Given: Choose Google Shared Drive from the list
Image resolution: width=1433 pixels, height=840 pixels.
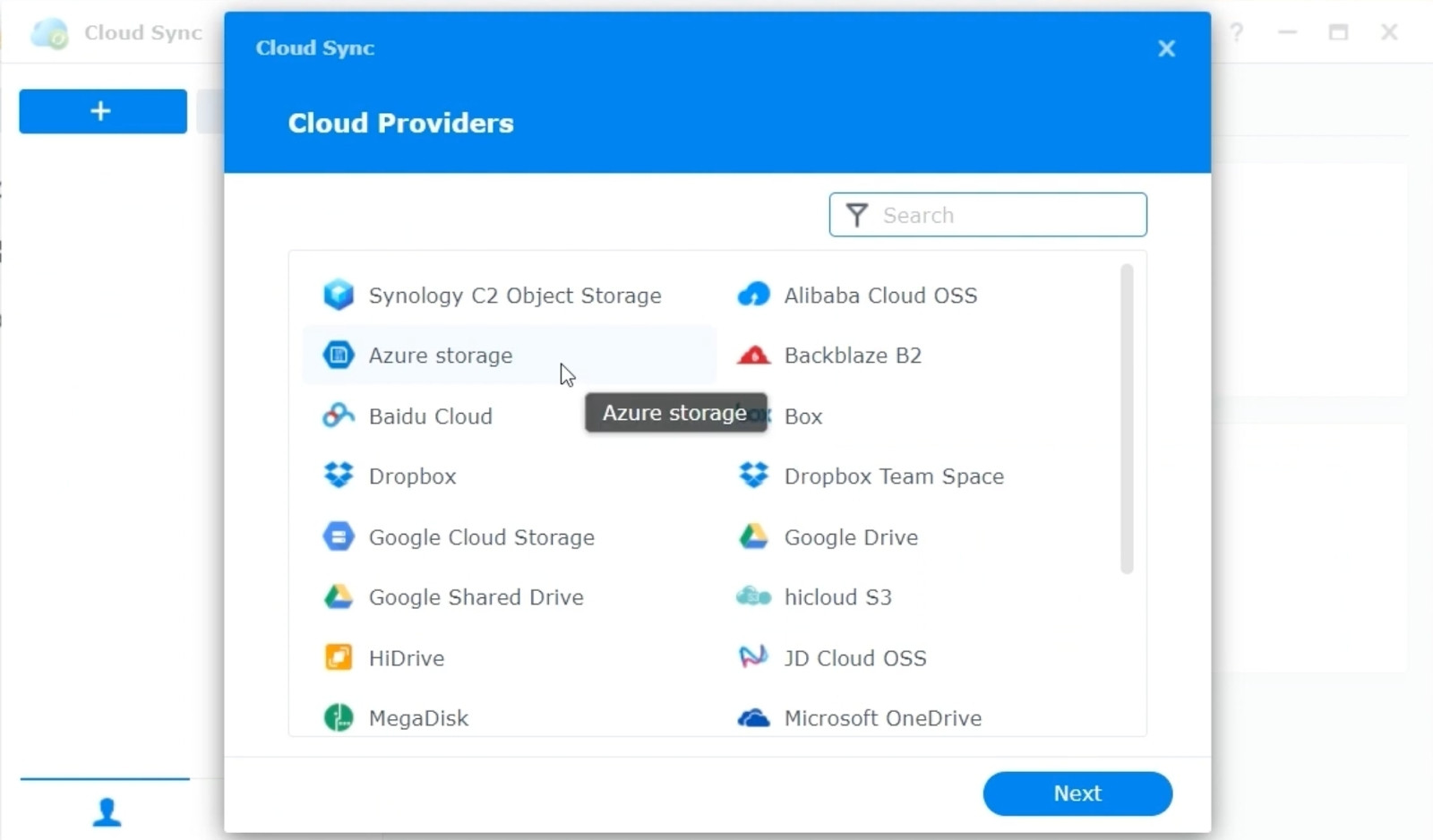Looking at the screenshot, I should click(x=476, y=597).
